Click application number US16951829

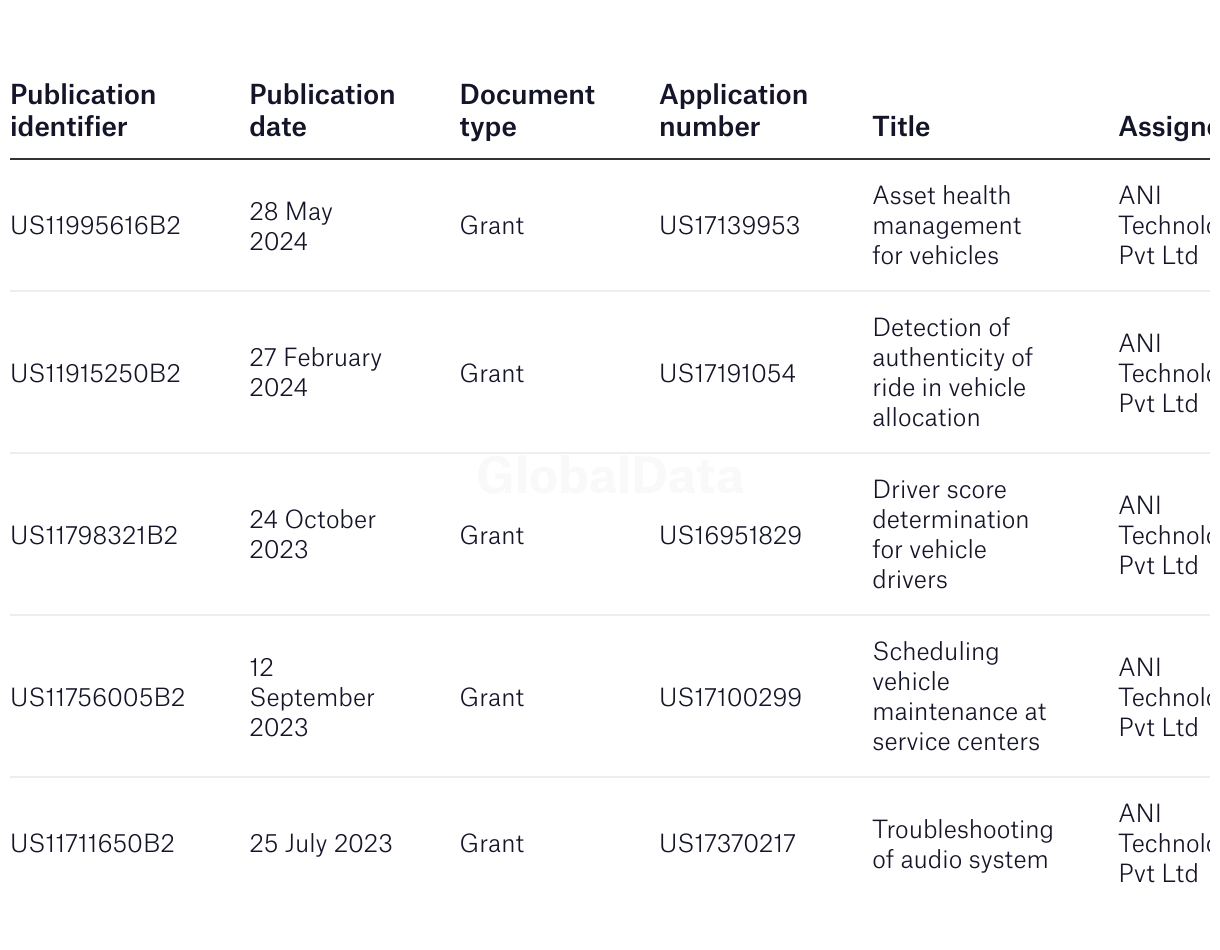[x=730, y=536]
